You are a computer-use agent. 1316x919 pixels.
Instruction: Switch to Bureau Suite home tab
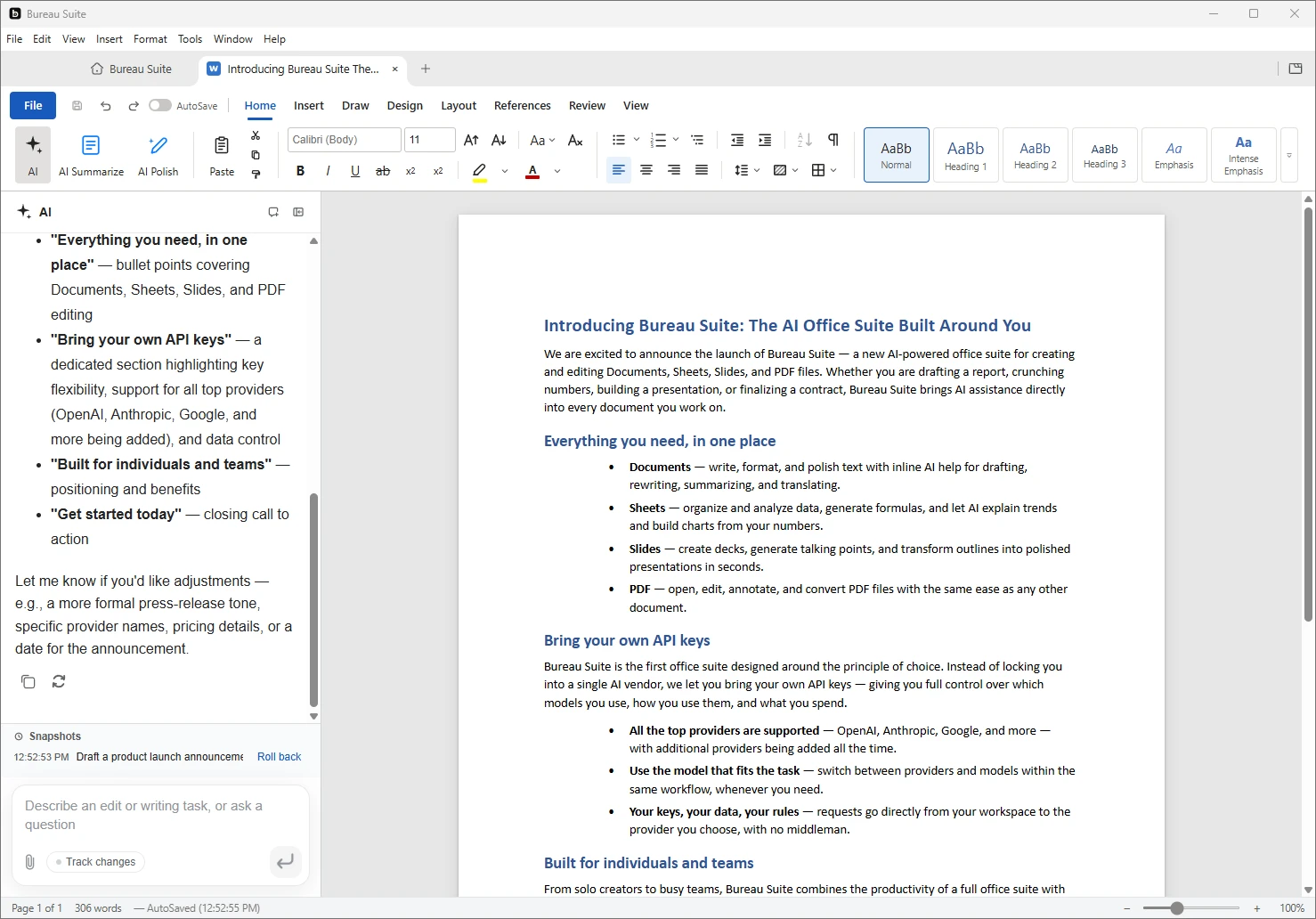132,69
